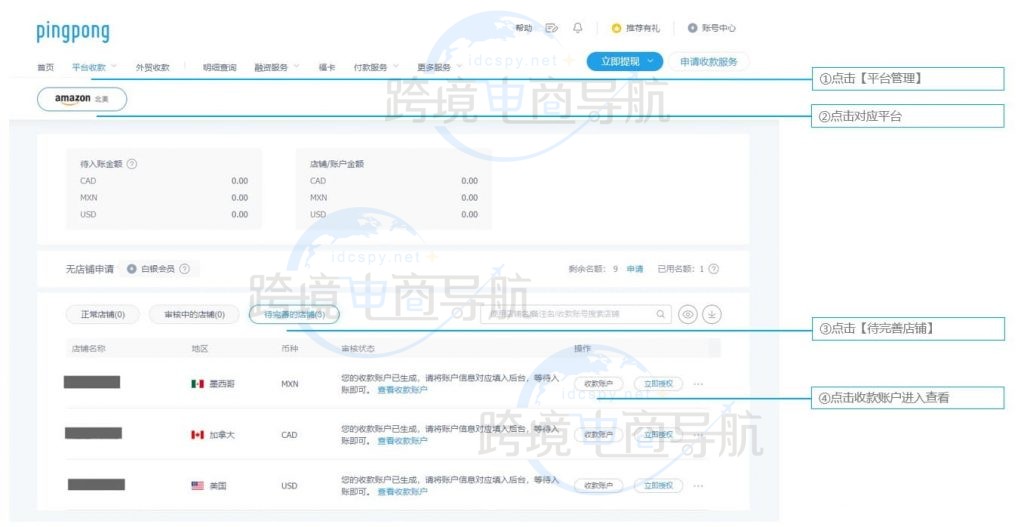Click the pingpong logo
Screen dimensions: 1024x527
point(73,31)
